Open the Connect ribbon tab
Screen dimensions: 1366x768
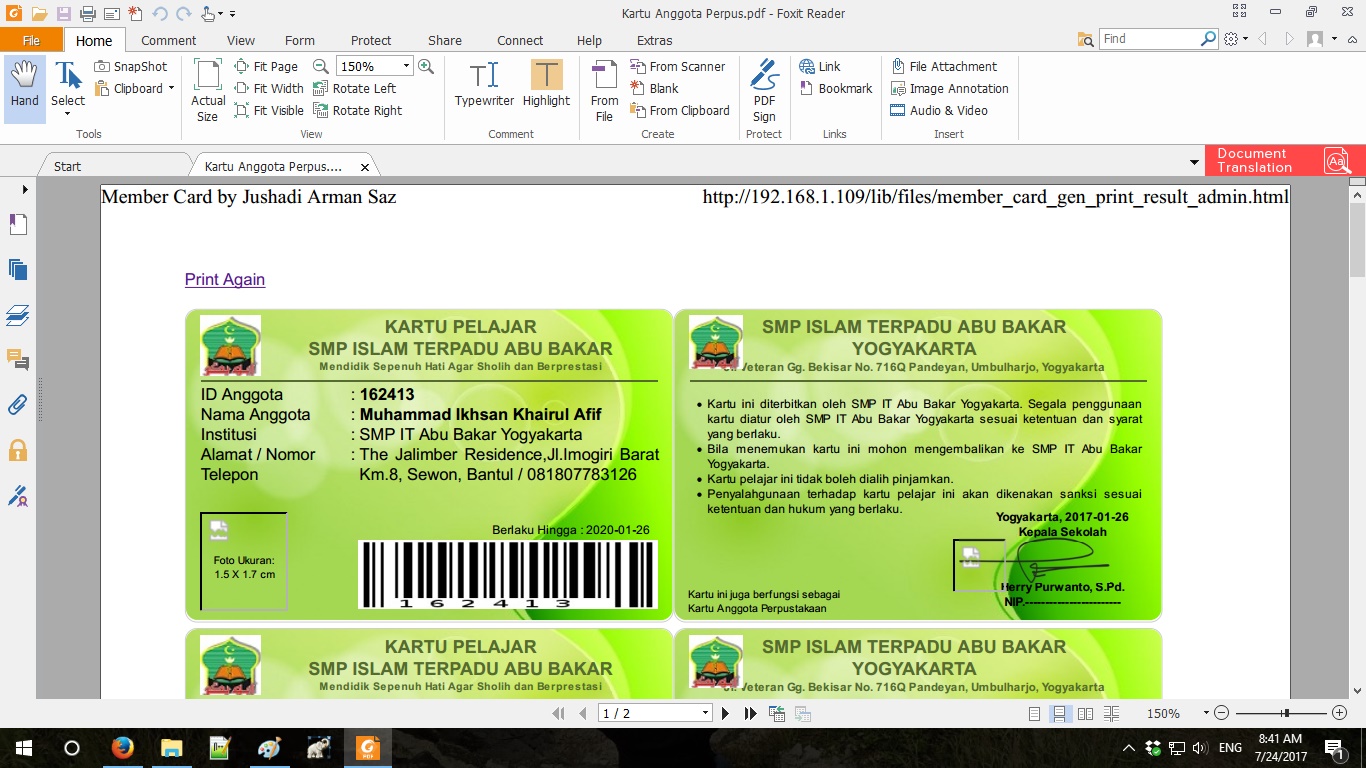coord(520,40)
